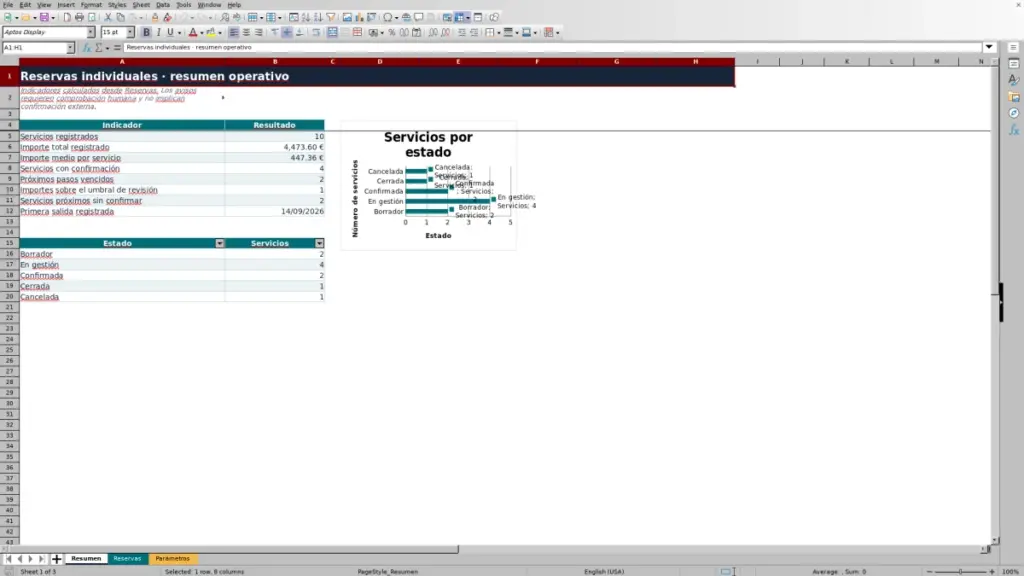Click the formula input field
Image resolution: width=1024 pixels, height=576 pixels.
552,48
